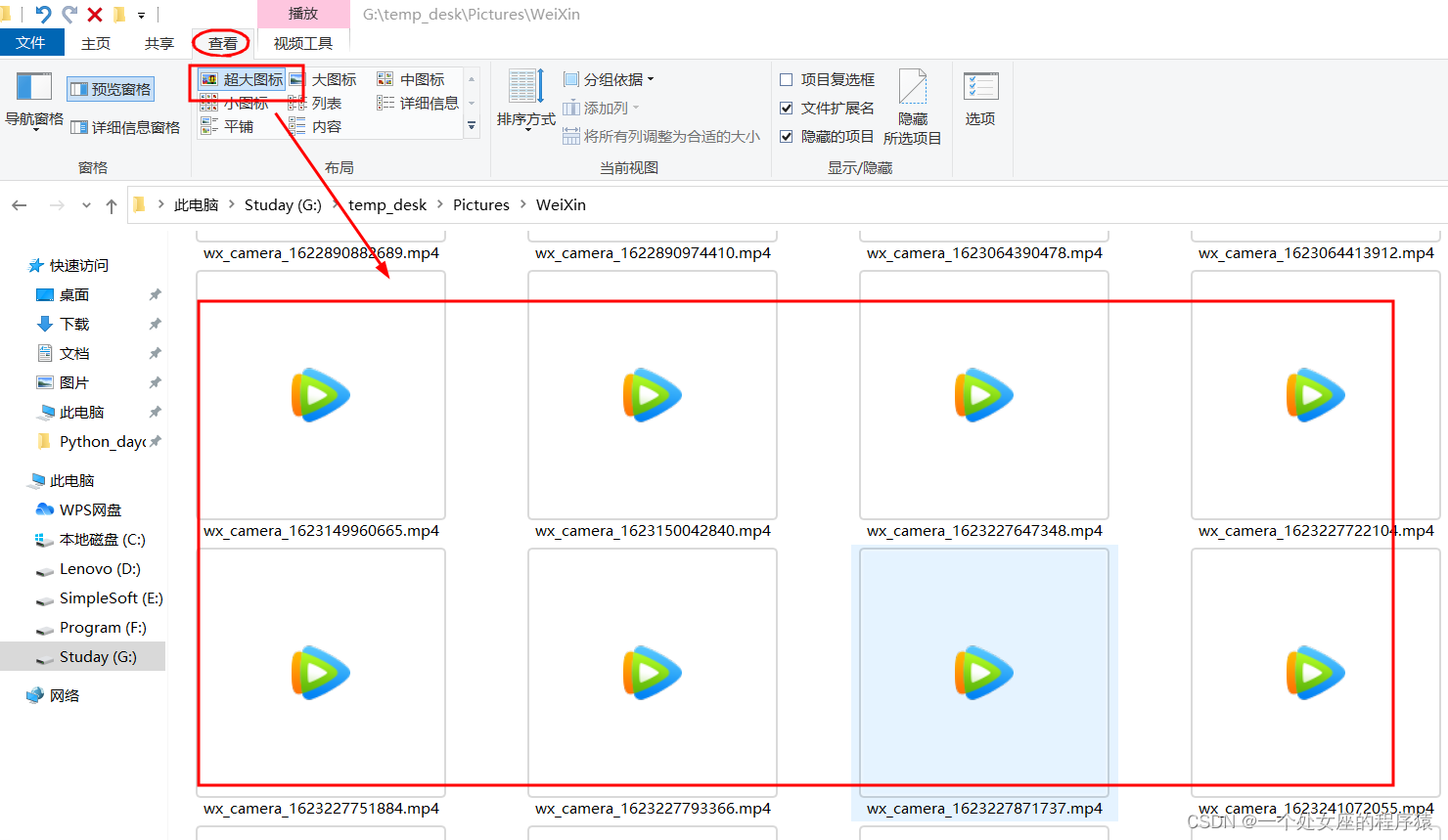1448x840 pixels.
Task: Expand the layout gallery more arrow
Action: 472,126
